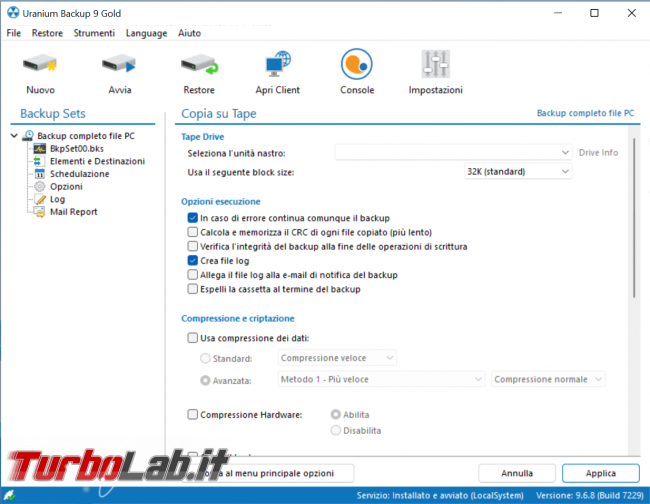Uncheck Crea file log checkbox
650x504 pixels.
tap(192, 260)
